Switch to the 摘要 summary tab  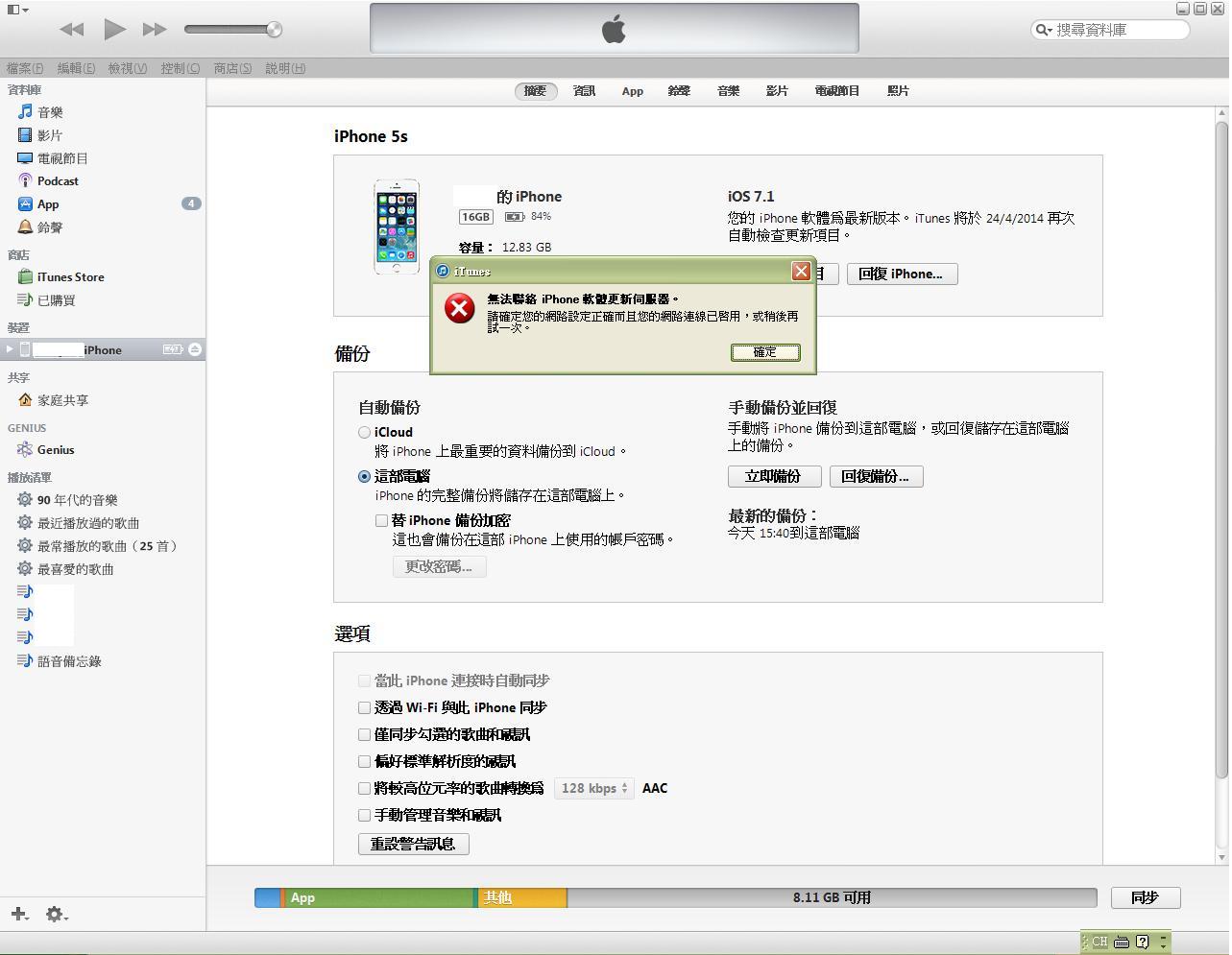tap(535, 91)
